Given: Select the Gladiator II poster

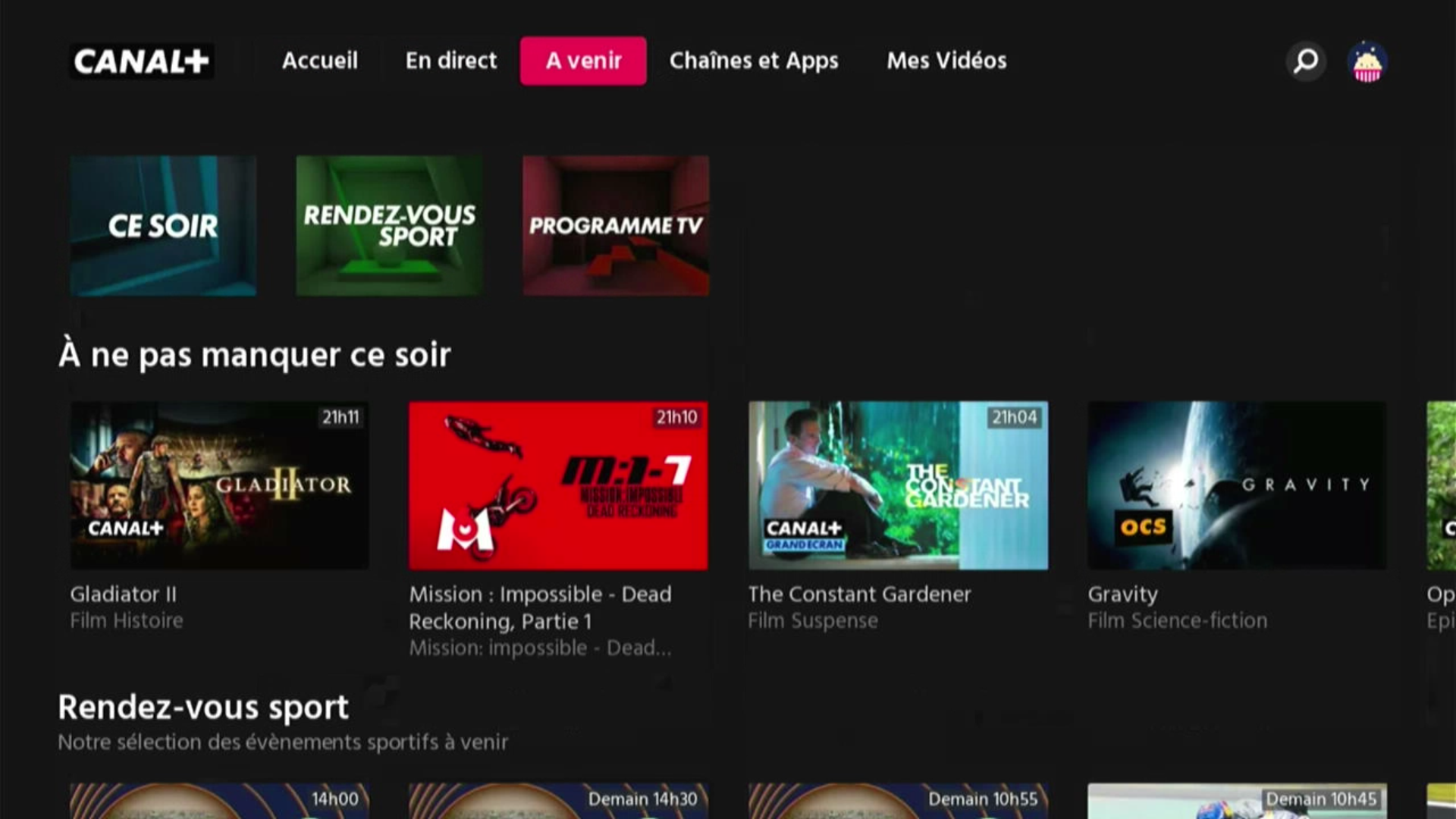Looking at the screenshot, I should pyautogui.click(x=219, y=485).
